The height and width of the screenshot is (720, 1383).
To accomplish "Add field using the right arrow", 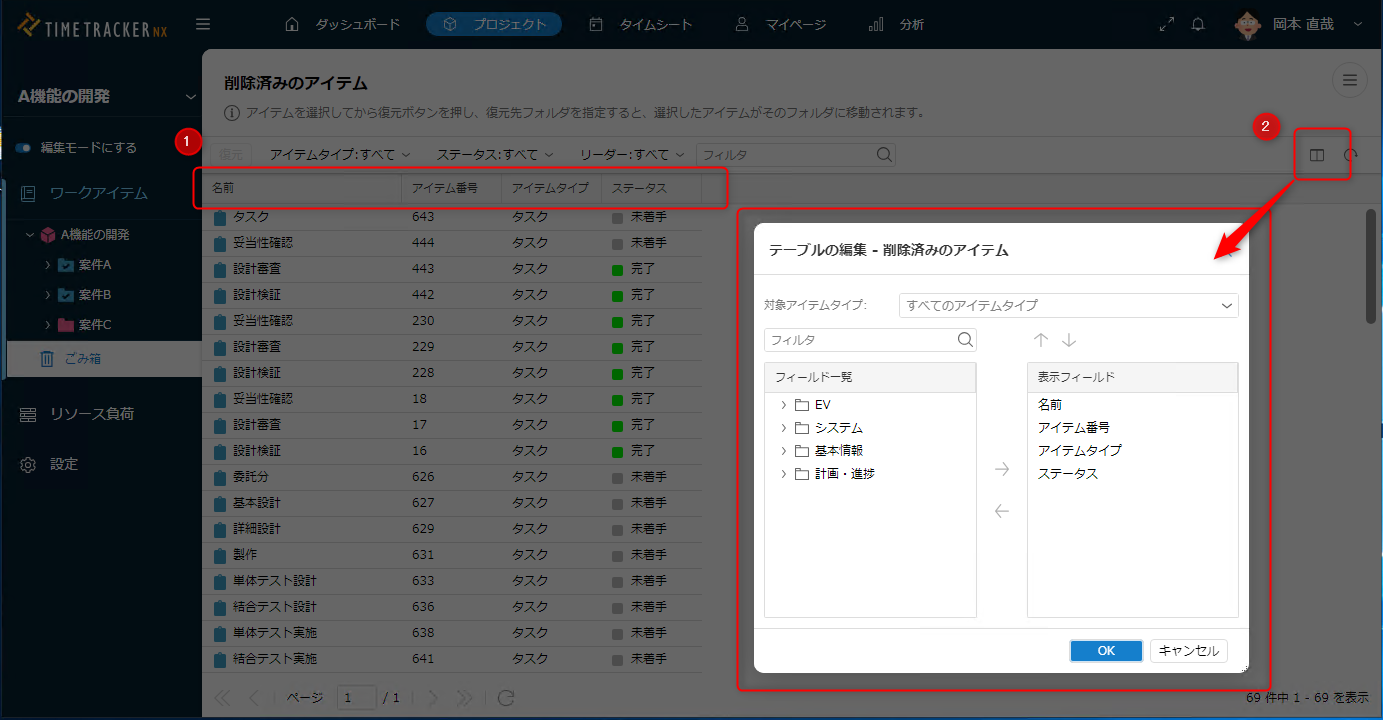I will (1002, 469).
